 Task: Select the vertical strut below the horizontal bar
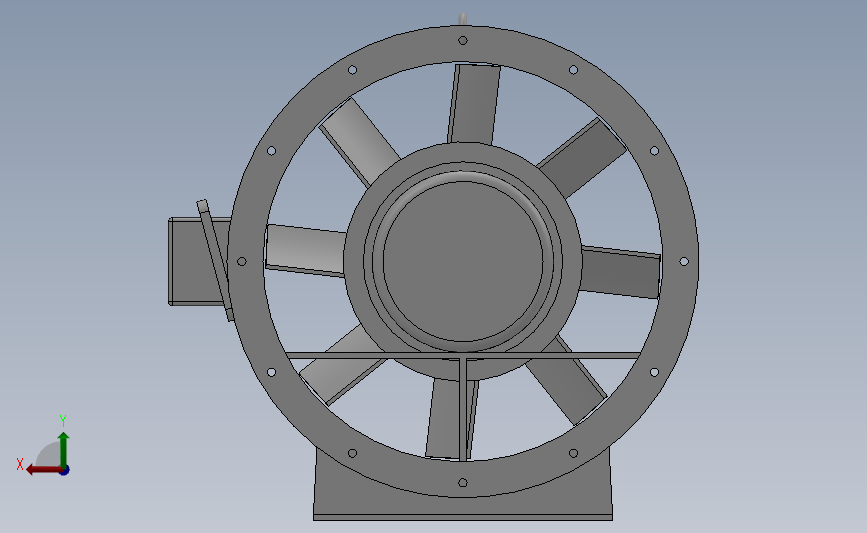point(463,409)
